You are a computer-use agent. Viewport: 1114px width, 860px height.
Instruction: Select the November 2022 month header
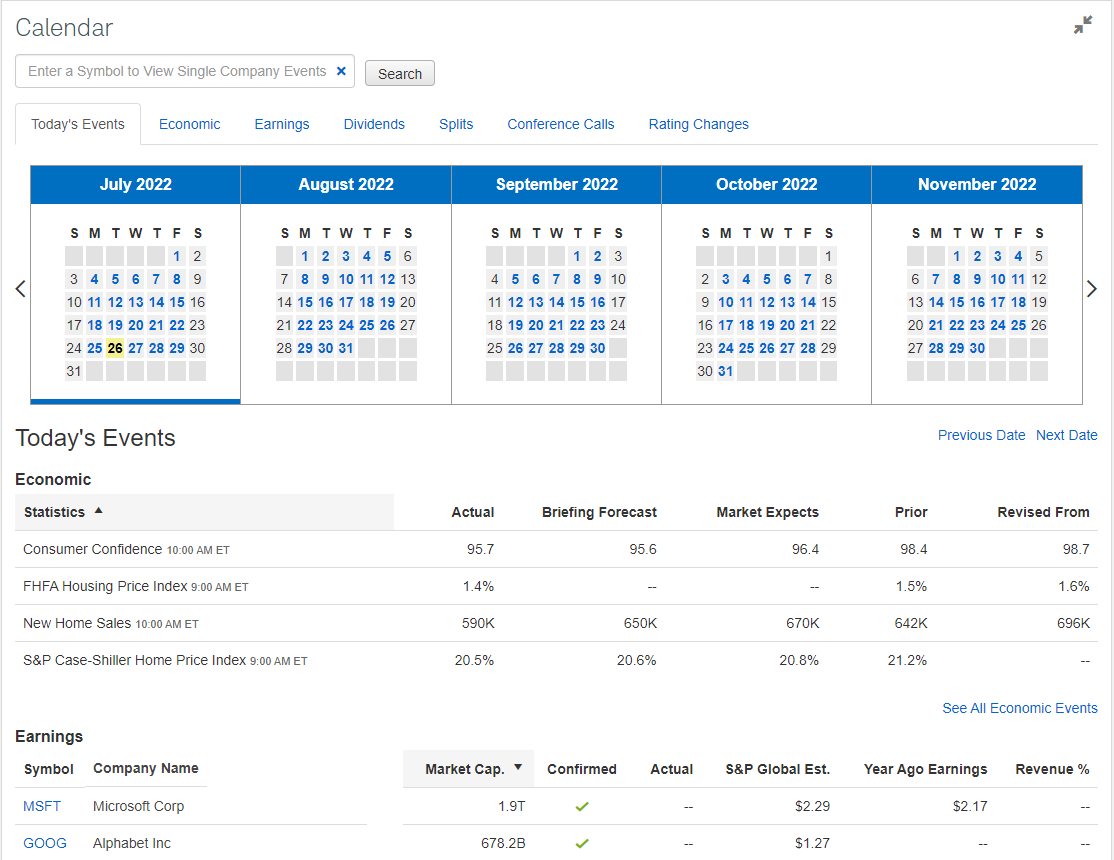[x=977, y=185]
